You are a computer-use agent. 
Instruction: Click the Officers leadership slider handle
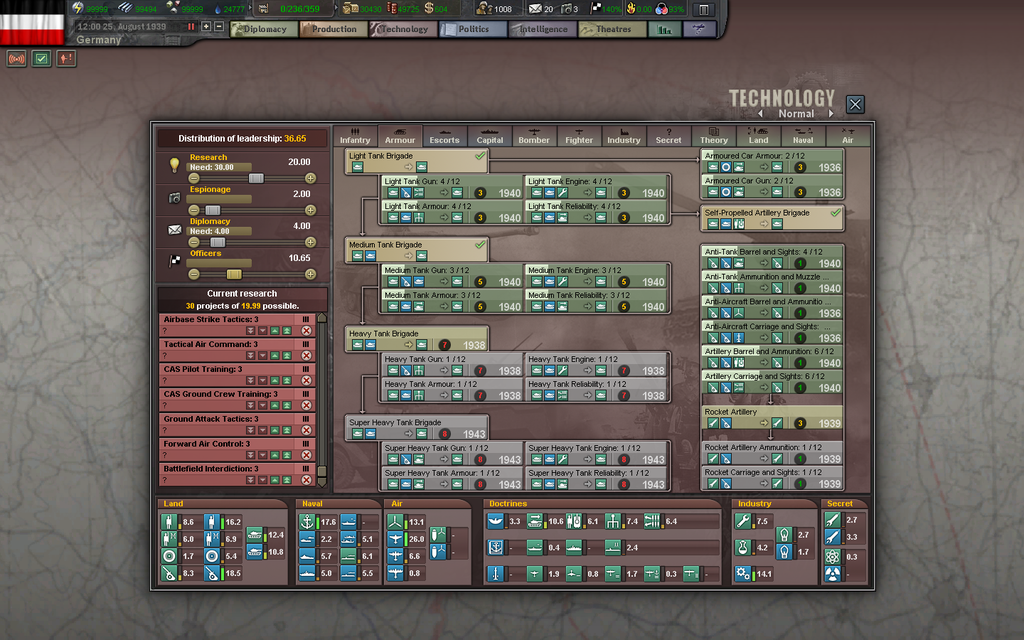click(x=234, y=274)
